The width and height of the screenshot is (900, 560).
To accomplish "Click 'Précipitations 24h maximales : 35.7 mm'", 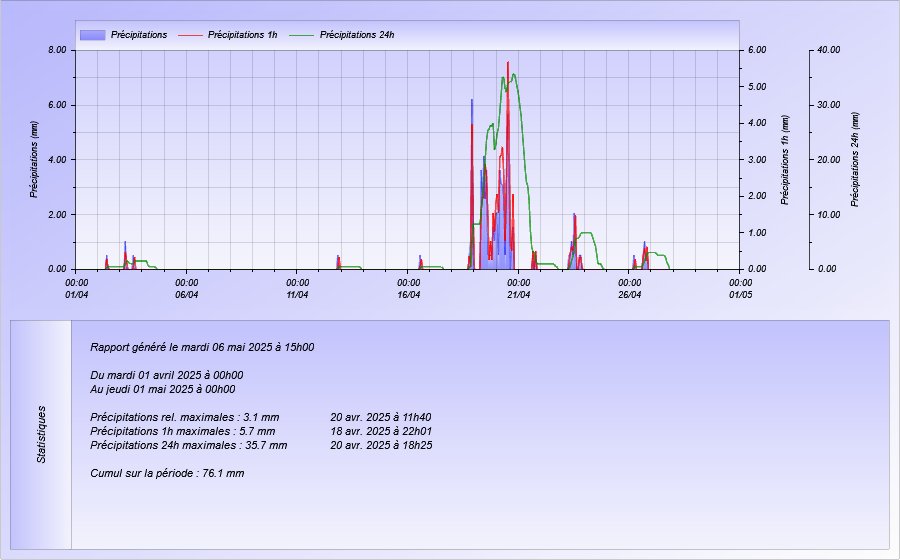I will click(x=189, y=445).
